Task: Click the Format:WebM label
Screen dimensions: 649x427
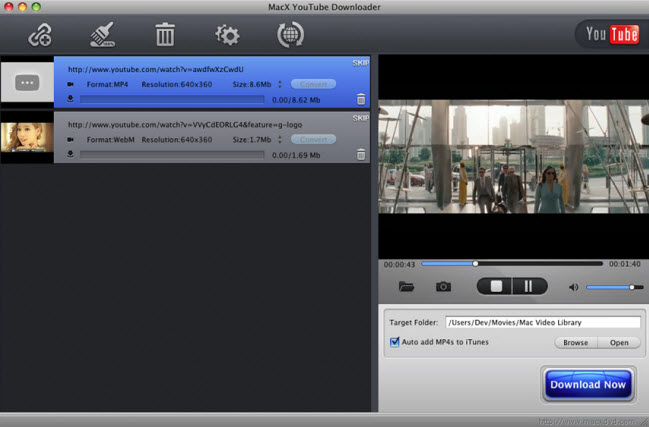Action: tap(111, 140)
